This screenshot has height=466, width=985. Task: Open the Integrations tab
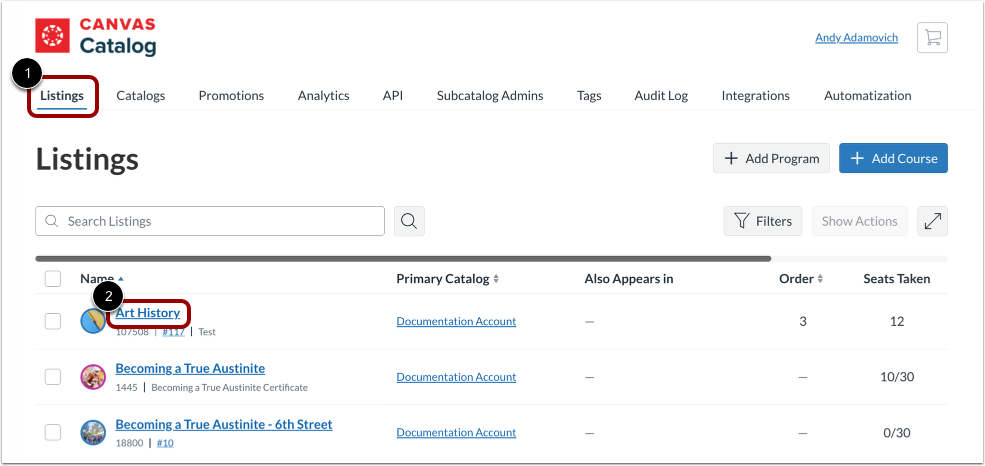click(x=756, y=95)
